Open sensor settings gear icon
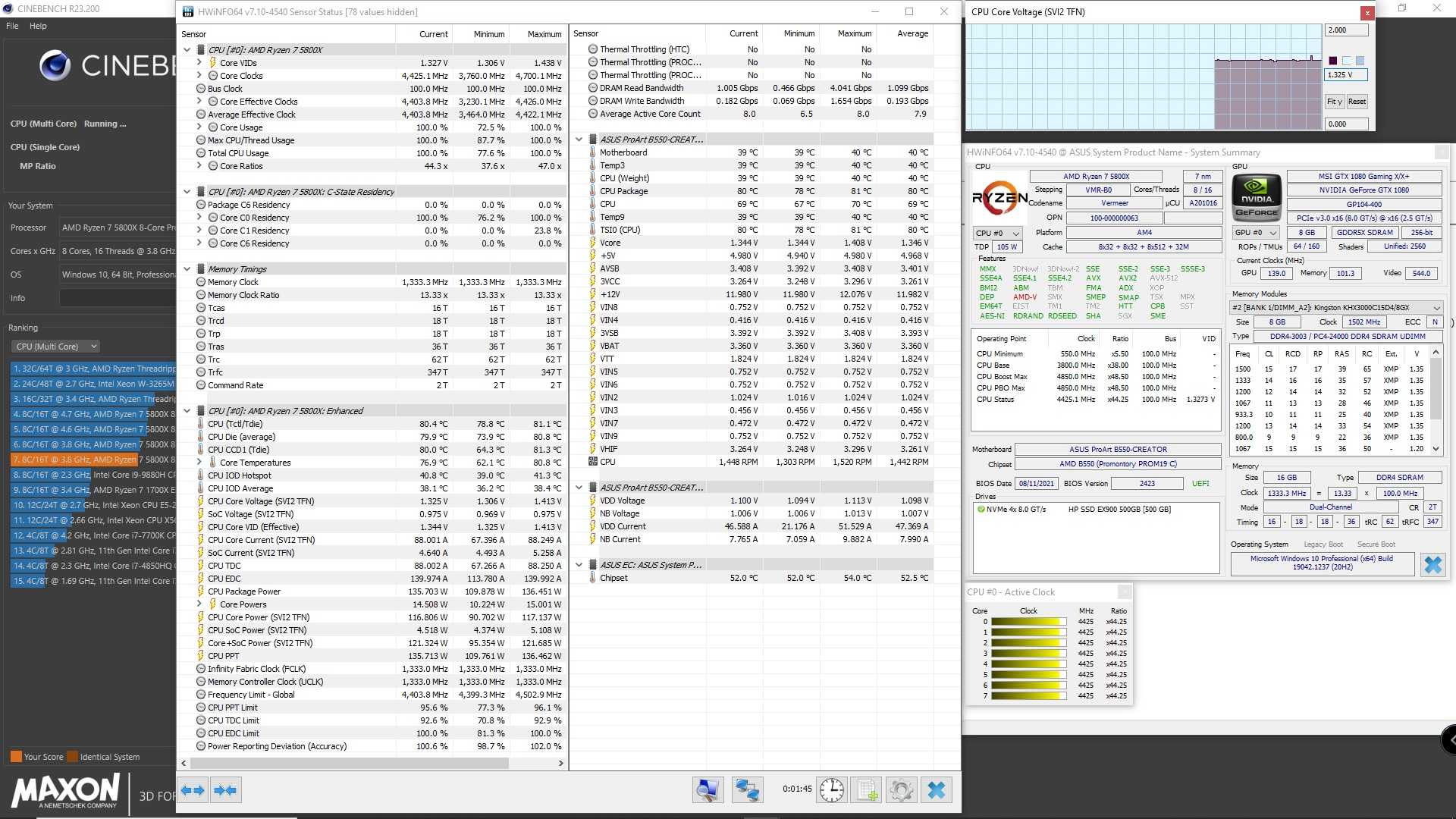Screen dimensions: 1456x819 pos(902,790)
